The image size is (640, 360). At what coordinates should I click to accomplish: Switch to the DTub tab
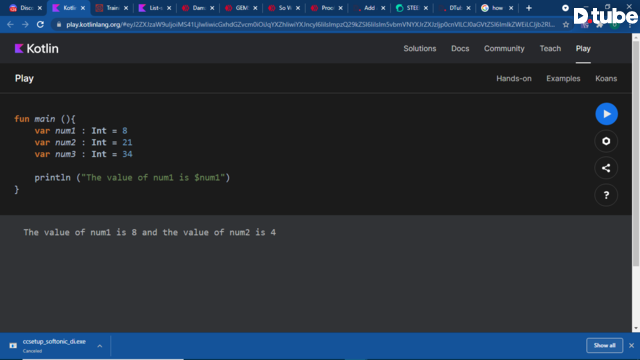tap(454, 8)
